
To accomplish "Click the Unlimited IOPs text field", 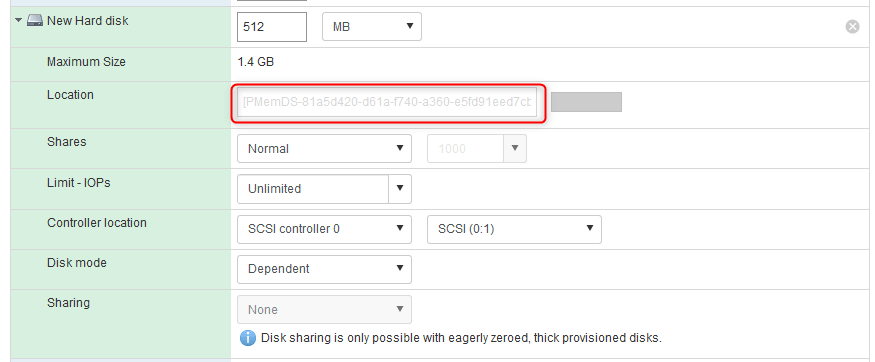I will (312, 189).
